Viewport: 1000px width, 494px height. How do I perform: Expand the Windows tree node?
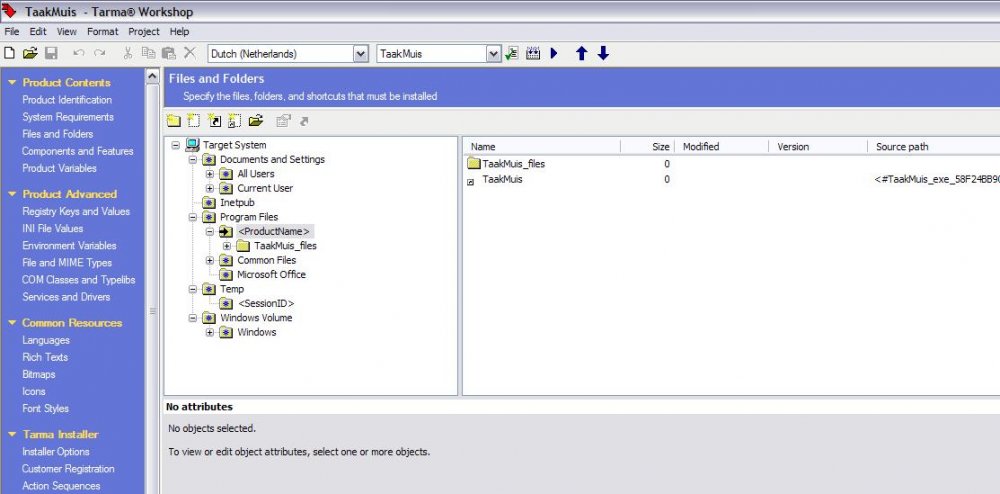point(210,333)
